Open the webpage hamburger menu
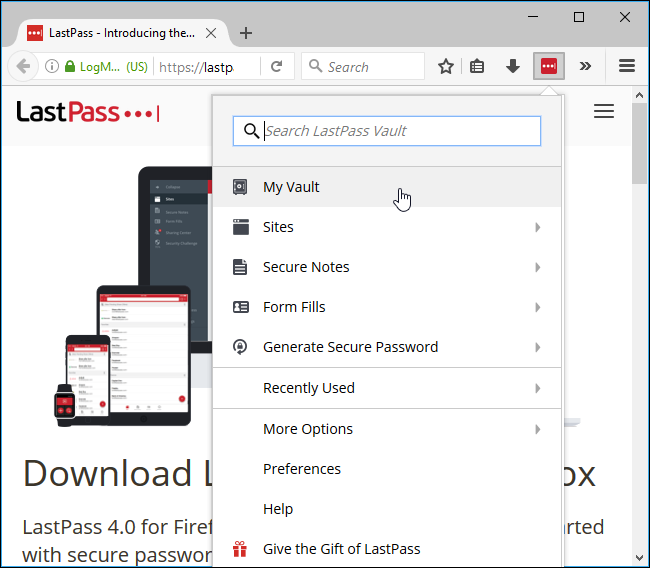 pos(604,112)
